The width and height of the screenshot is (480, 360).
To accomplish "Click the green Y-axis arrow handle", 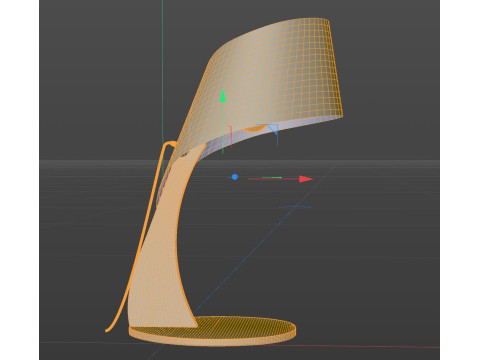I will pos(223,95).
